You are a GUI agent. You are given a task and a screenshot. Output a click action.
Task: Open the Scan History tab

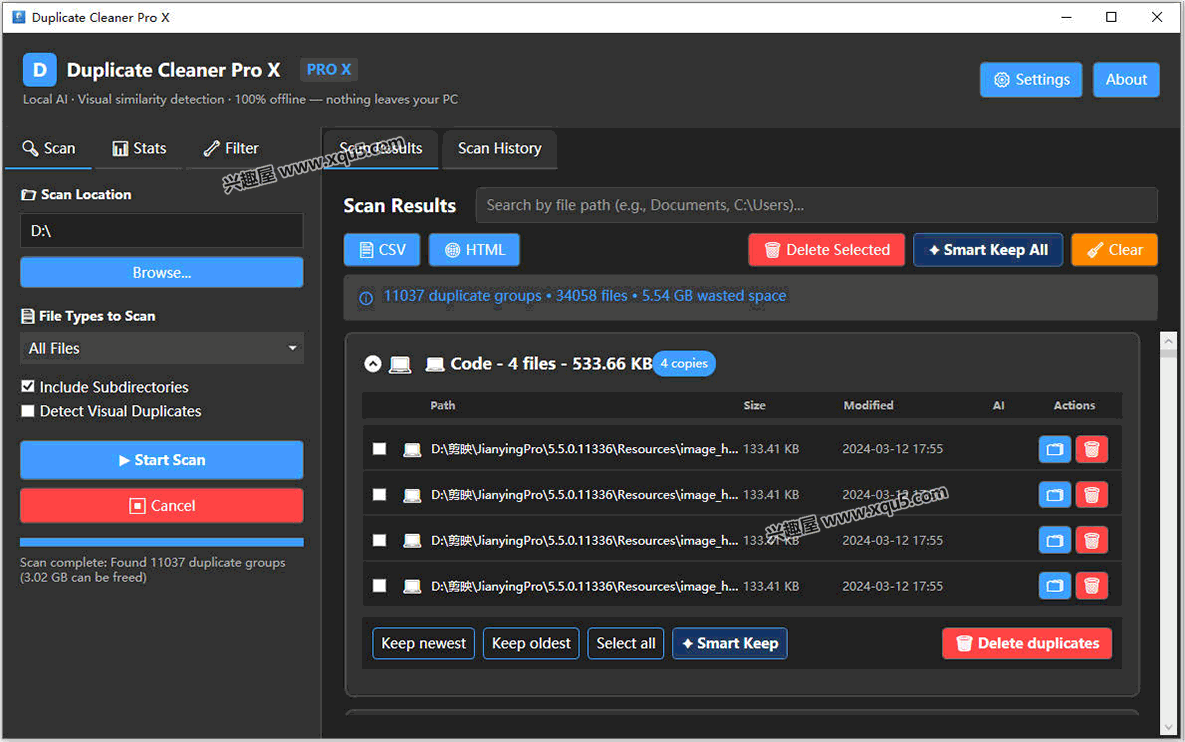pos(500,148)
